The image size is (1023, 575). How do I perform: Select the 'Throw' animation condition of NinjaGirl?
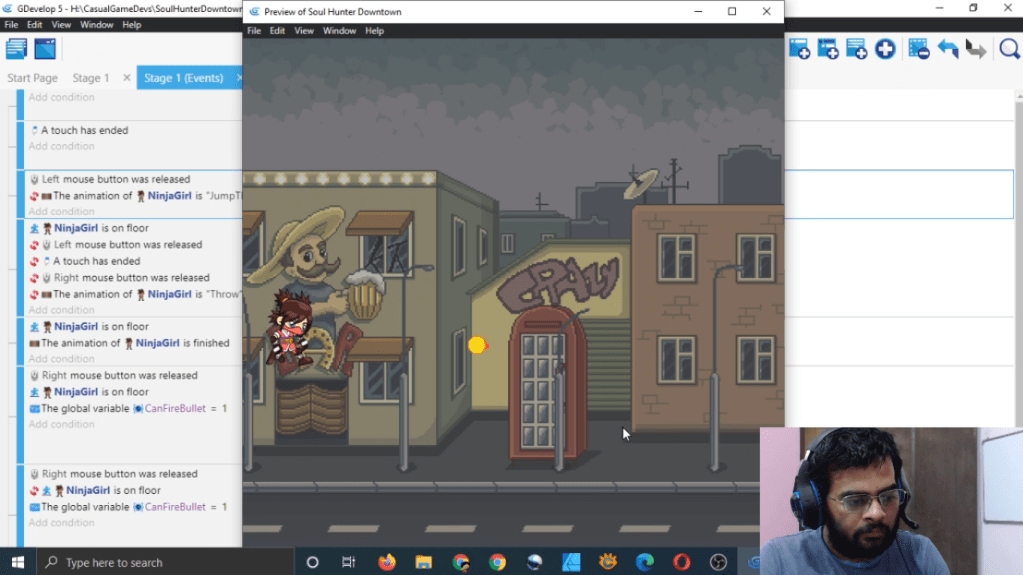coord(135,294)
